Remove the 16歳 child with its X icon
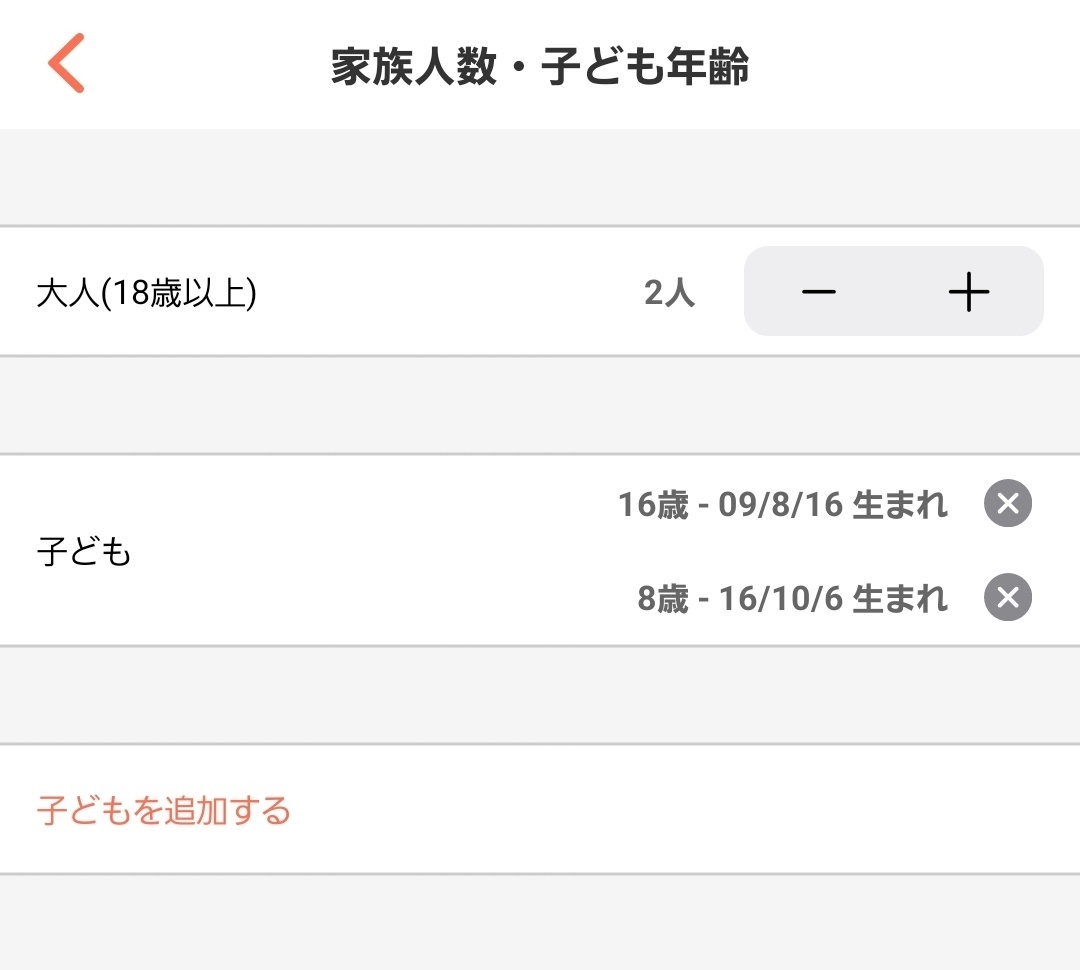Image resolution: width=1080 pixels, height=970 pixels. click(1008, 504)
